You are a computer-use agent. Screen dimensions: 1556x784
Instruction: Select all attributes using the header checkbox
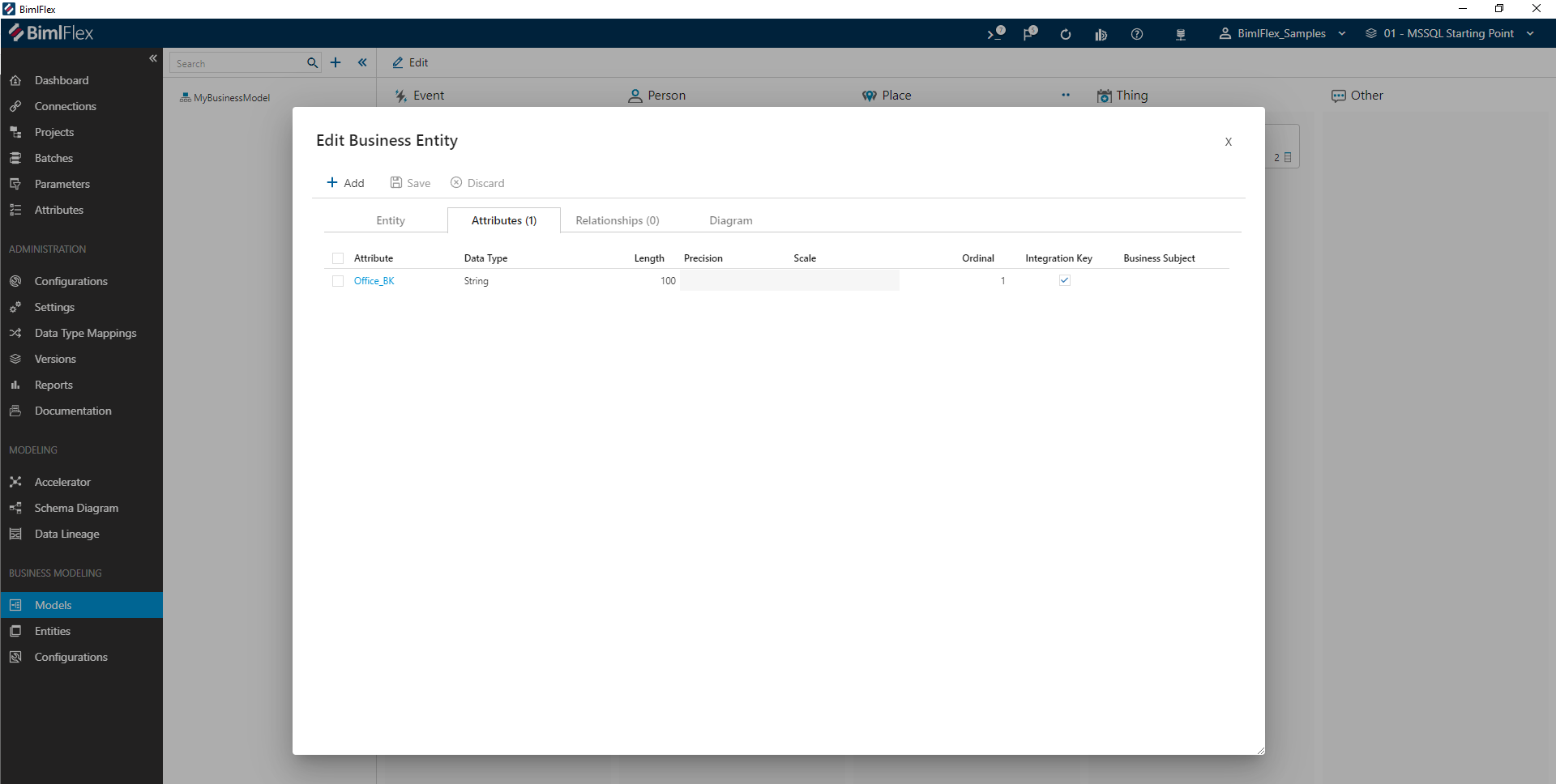pyautogui.click(x=338, y=258)
